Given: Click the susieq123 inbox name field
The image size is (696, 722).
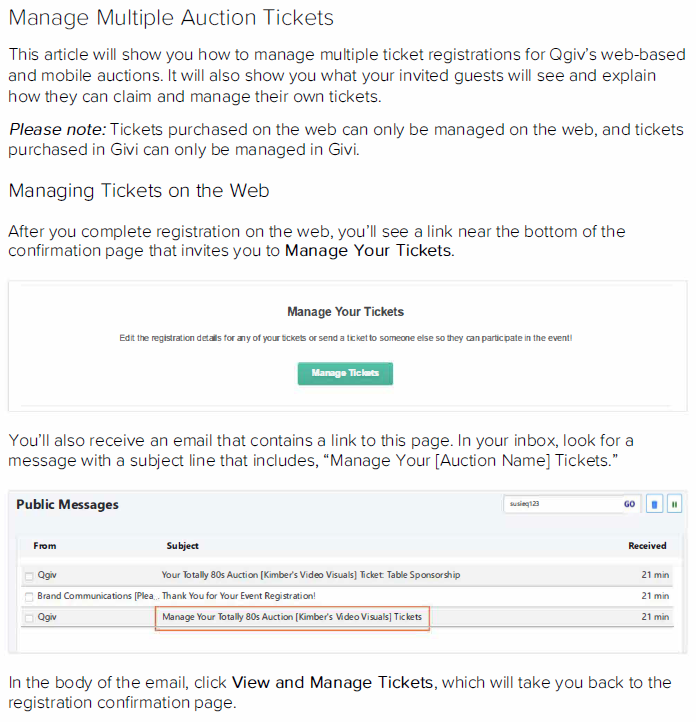Looking at the screenshot, I should [x=560, y=505].
